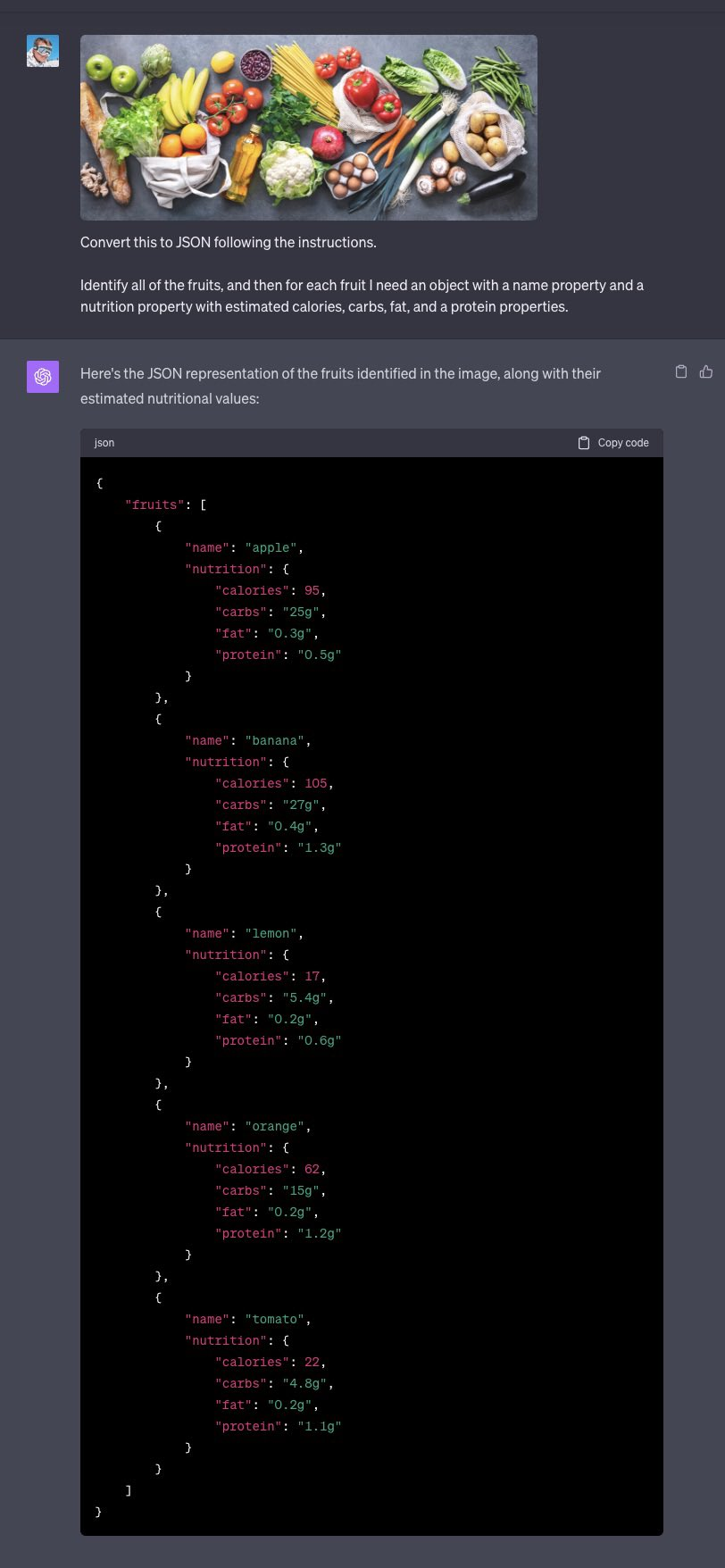Open the uploaded groceries image thumbnail
The width and height of the screenshot is (725, 1568).
pyautogui.click(x=309, y=128)
